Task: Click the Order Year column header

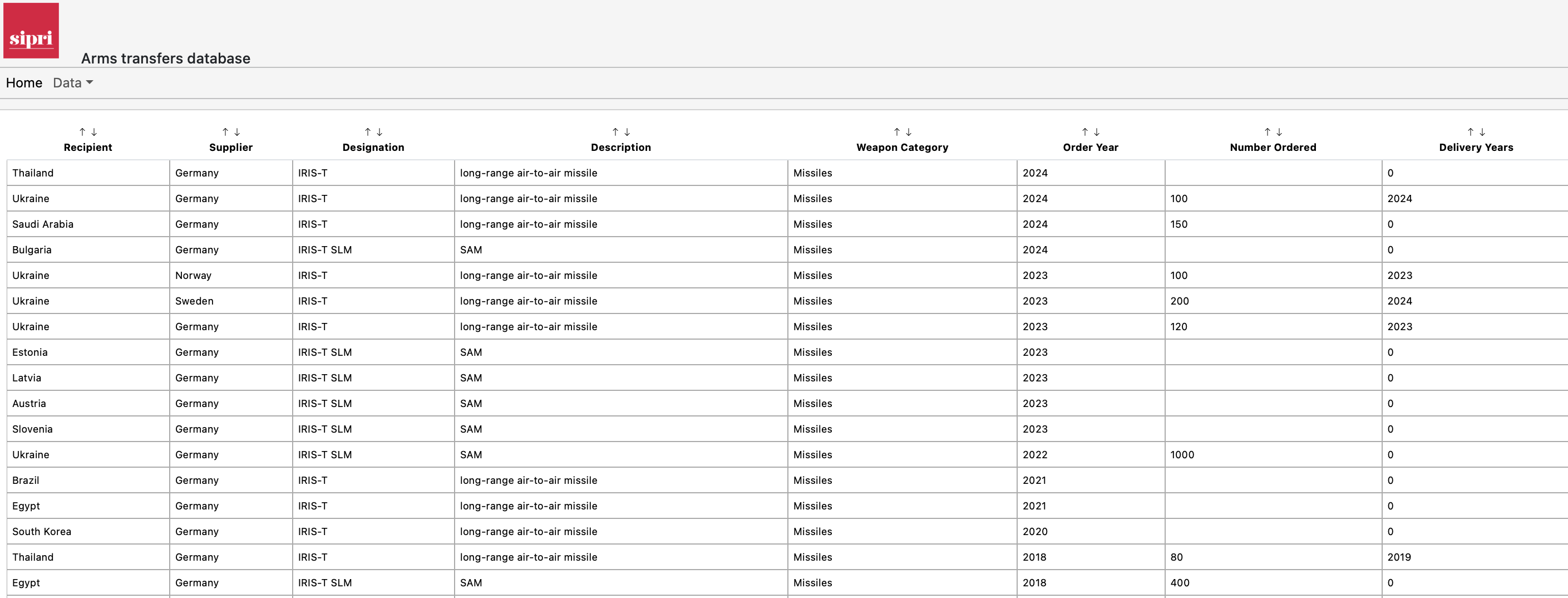Action: pyautogui.click(x=1091, y=148)
